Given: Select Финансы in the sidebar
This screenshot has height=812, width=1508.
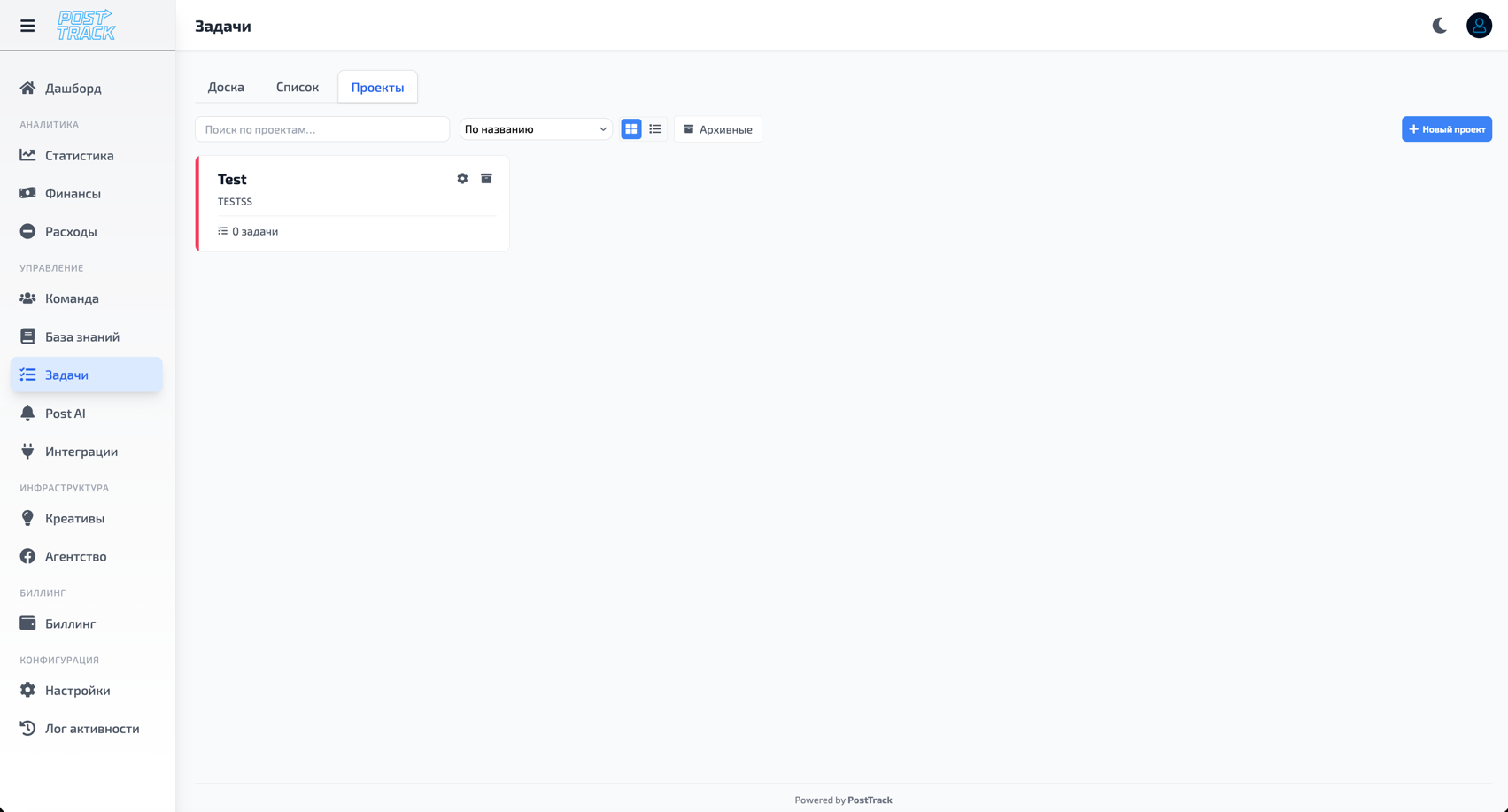Looking at the screenshot, I should coord(73,193).
